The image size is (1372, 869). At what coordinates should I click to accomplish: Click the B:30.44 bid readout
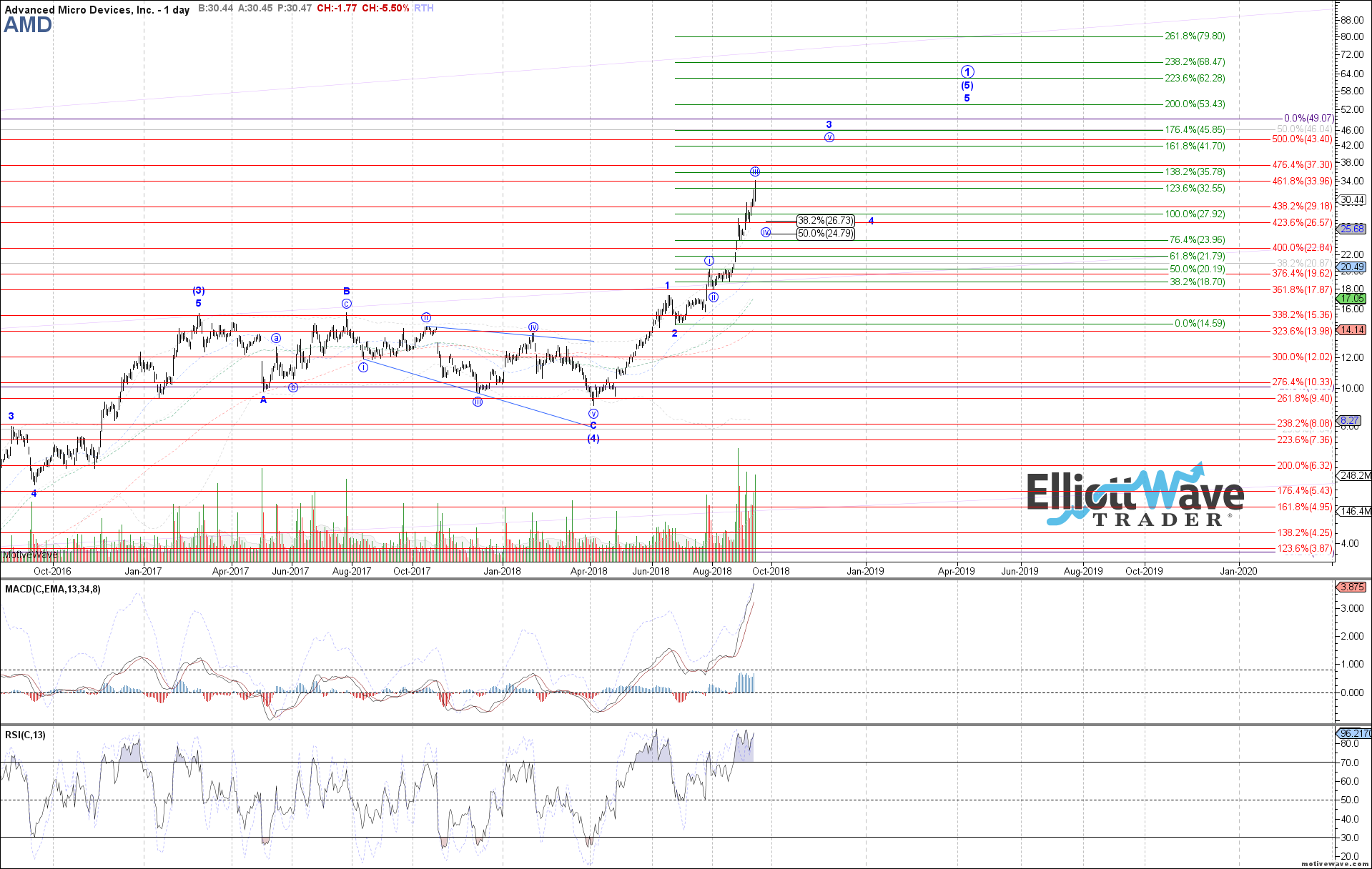click(215, 9)
